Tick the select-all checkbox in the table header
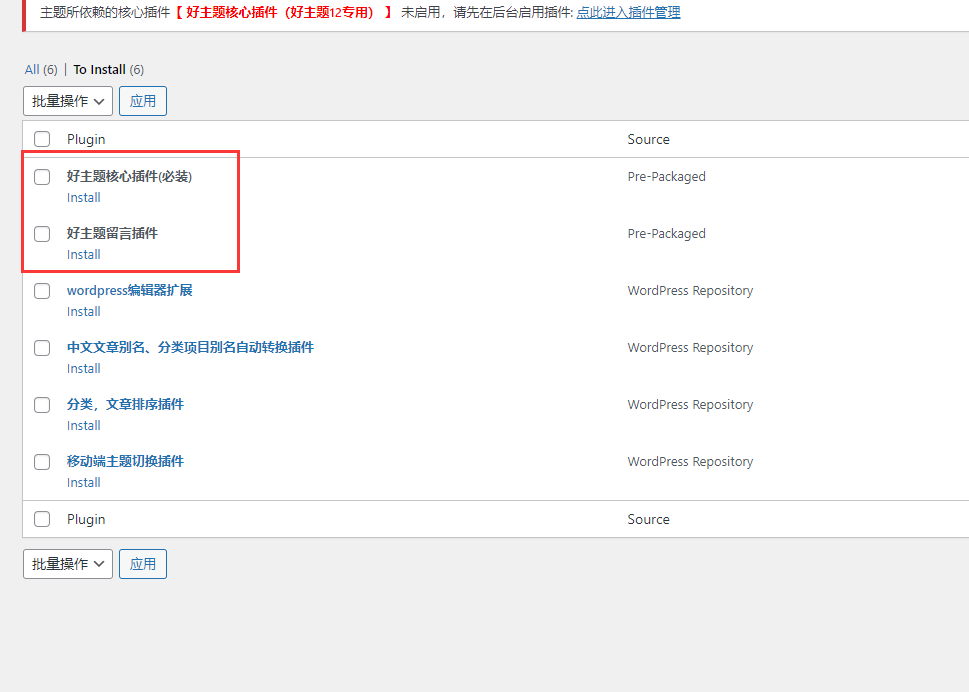The image size is (969, 692). coord(42,139)
